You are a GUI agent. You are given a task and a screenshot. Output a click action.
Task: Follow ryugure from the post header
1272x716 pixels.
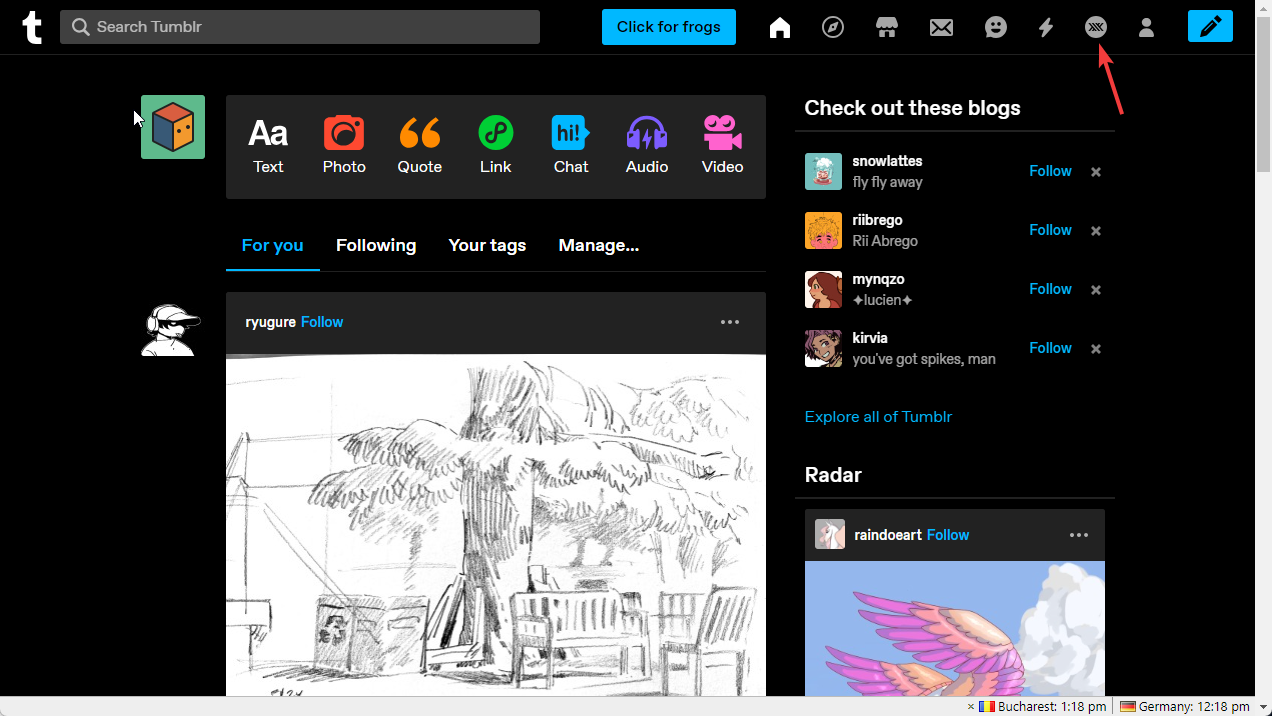[322, 322]
